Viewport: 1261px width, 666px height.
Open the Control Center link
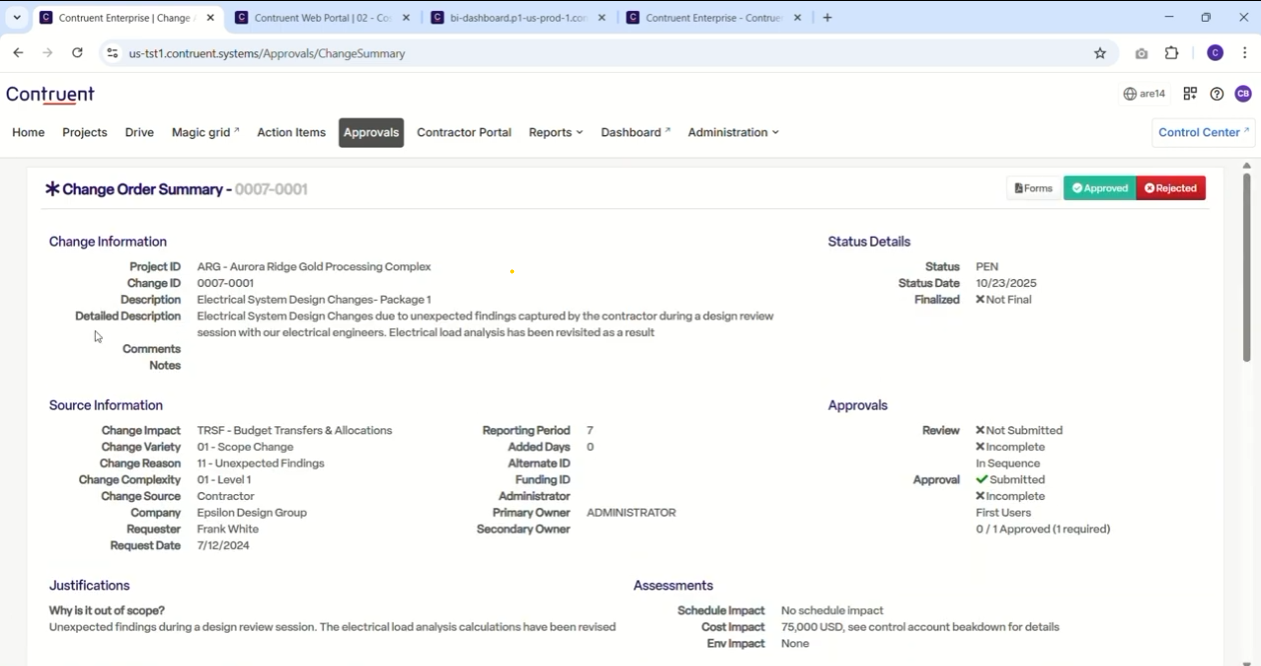[1204, 132]
